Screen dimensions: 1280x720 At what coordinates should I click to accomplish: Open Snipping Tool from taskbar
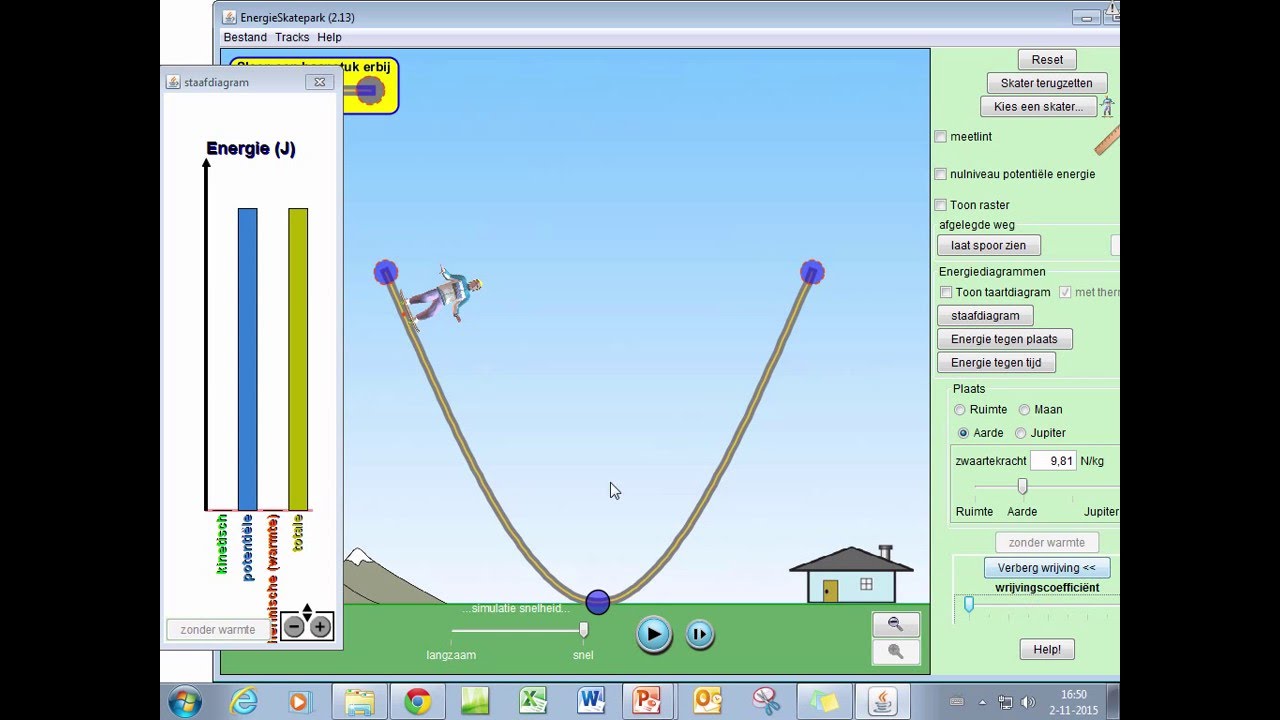point(765,701)
